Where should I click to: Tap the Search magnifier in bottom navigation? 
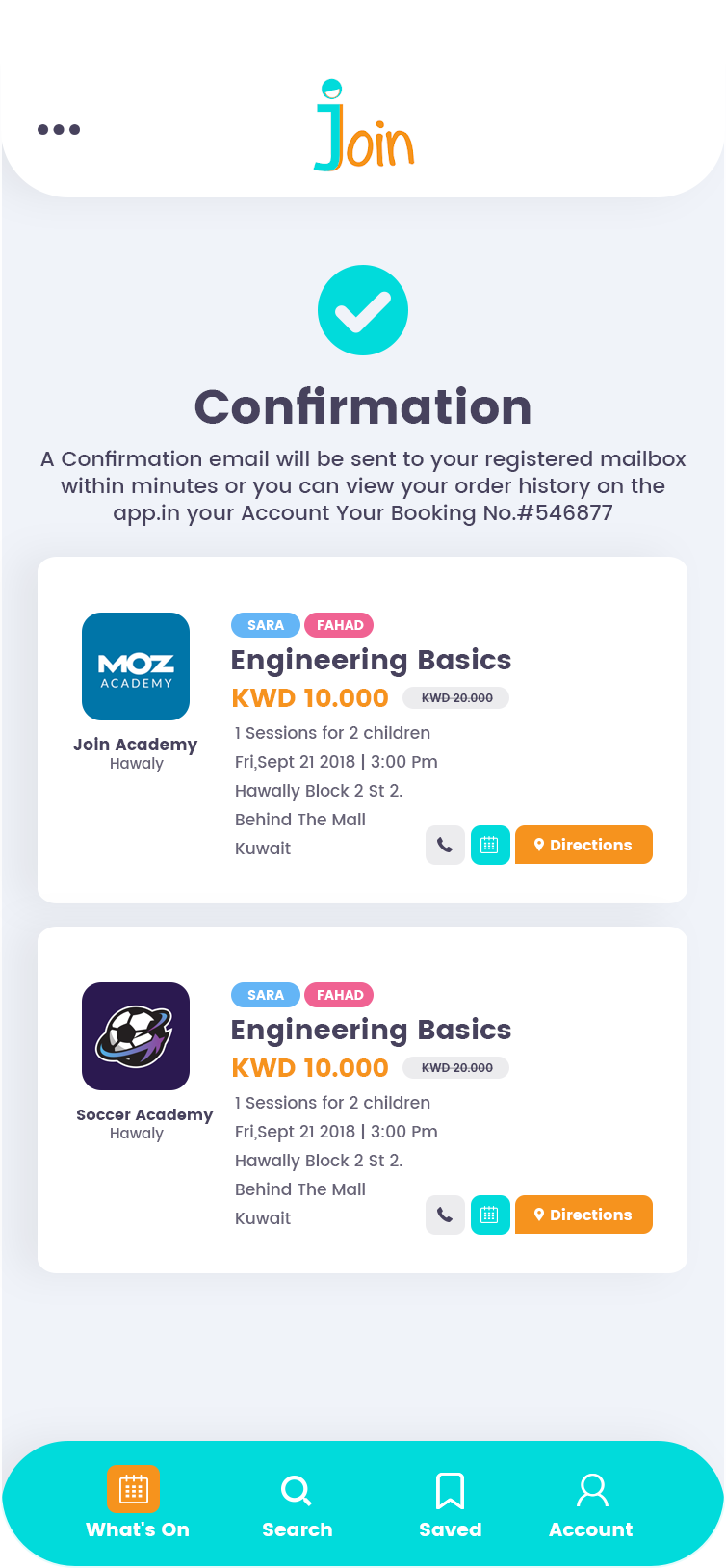click(297, 1490)
